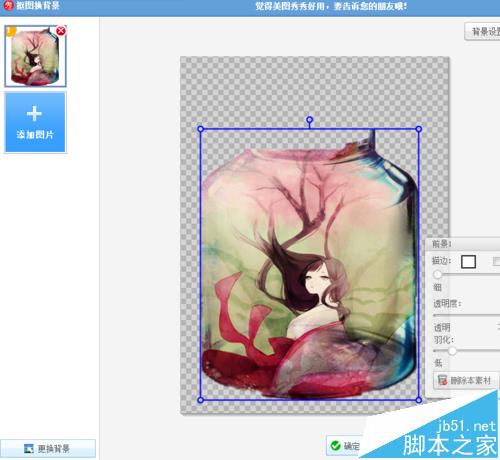Click the stroke thickness slider handle

438,274
